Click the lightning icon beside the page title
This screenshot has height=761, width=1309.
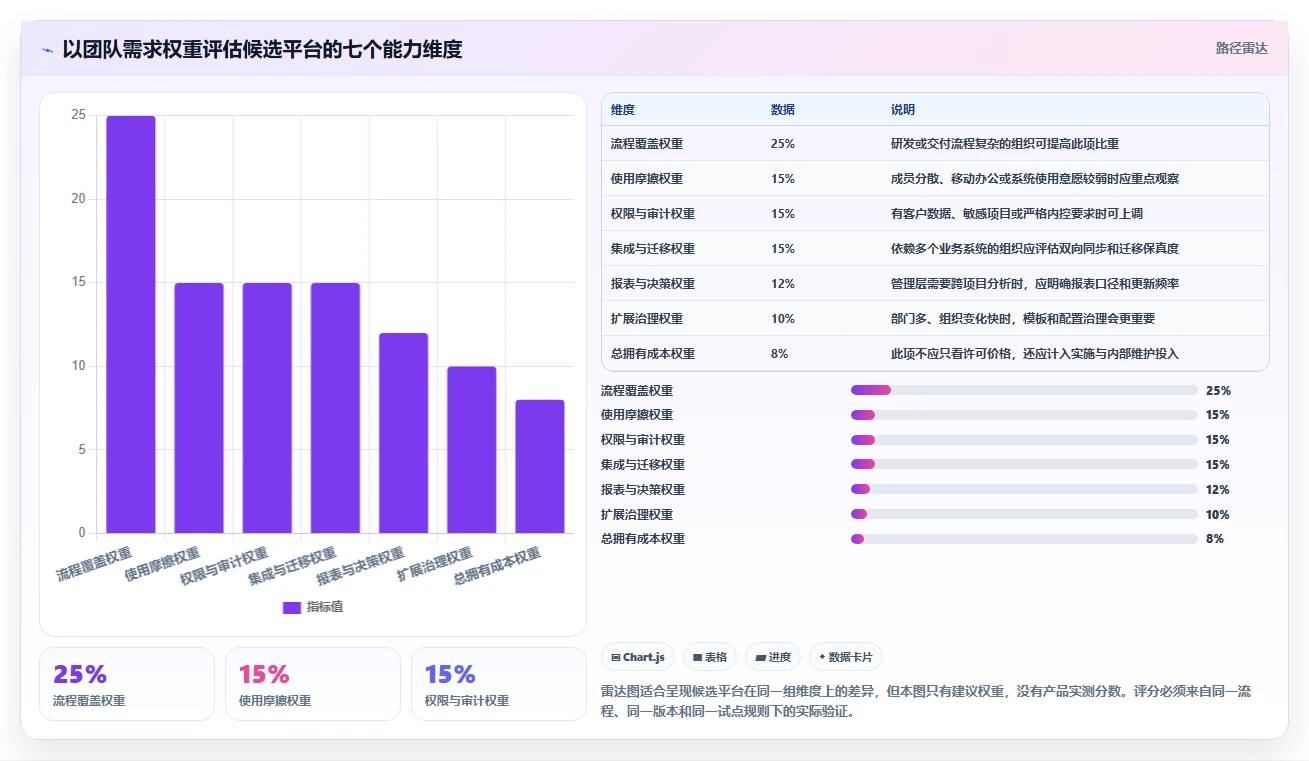pyautogui.click(x=48, y=50)
